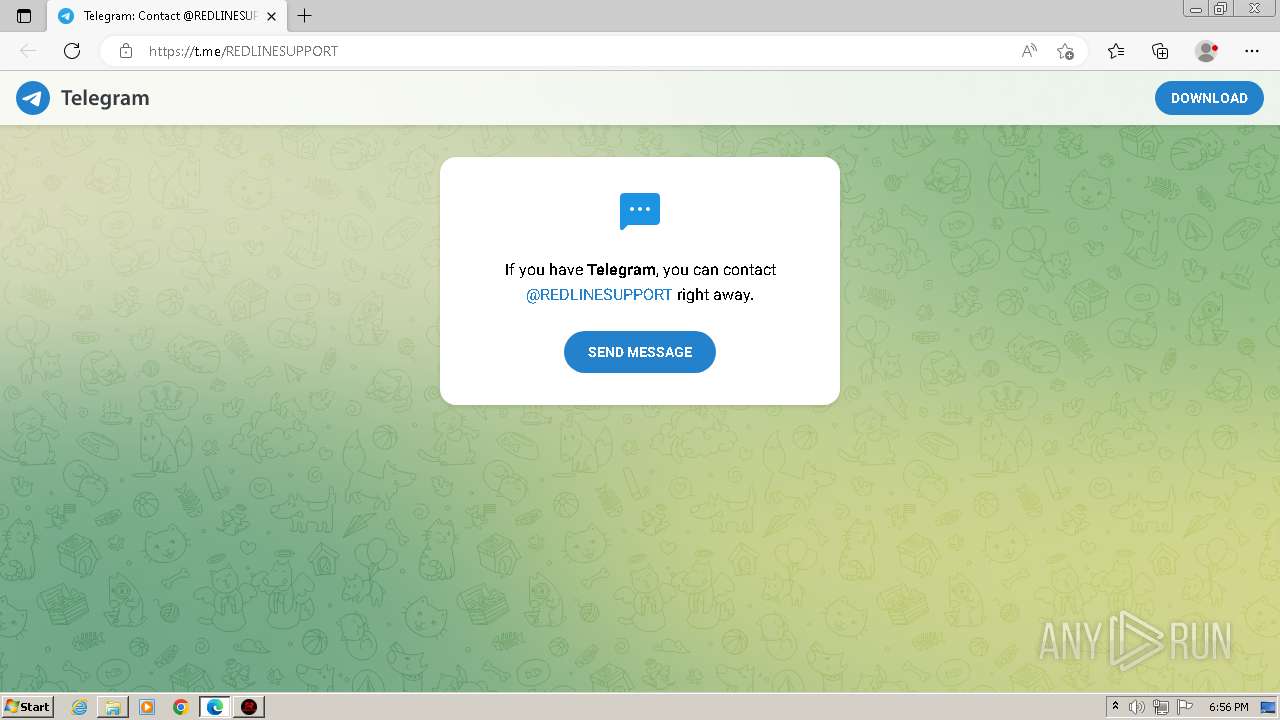Viewport: 1280px width, 720px height.
Task: Show hidden system tray icons arrow
Action: [x=1115, y=707]
